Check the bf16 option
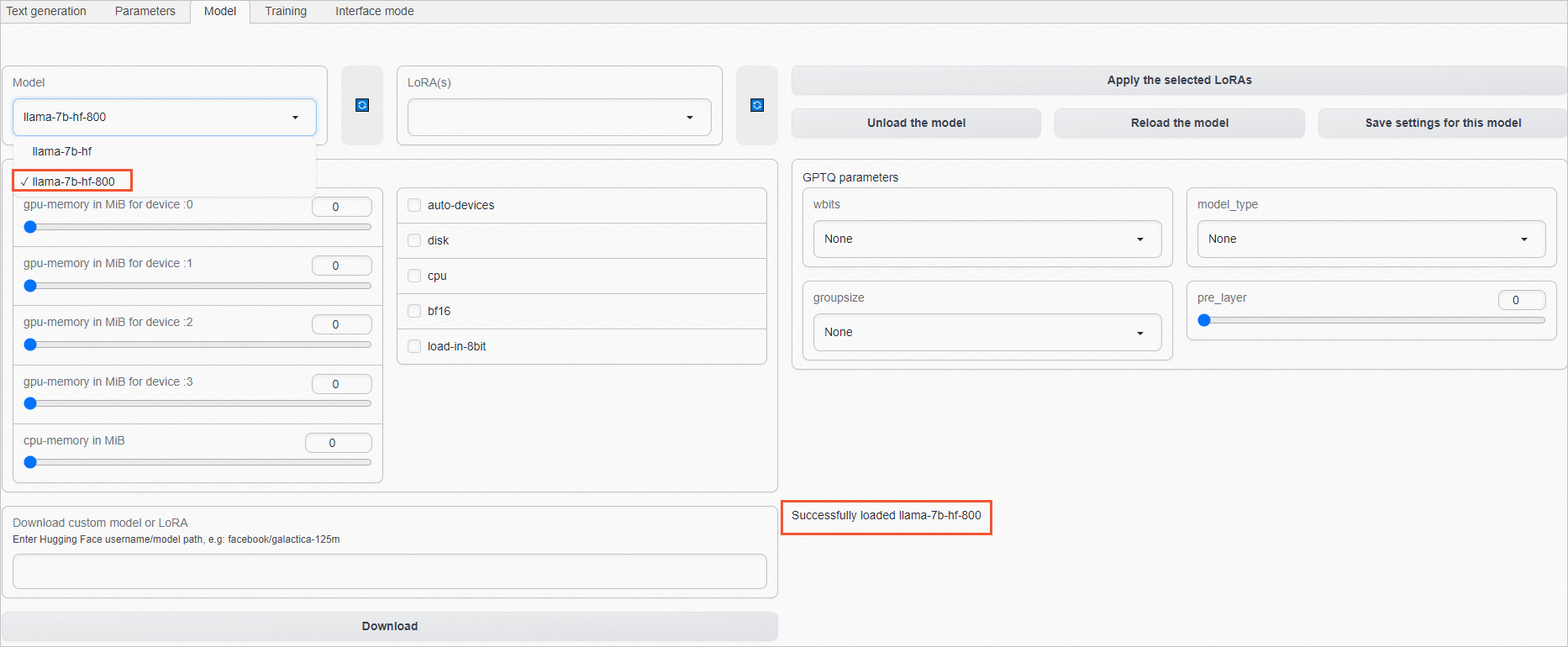The height and width of the screenshot is (647, 1568). (x=414, y=311)
